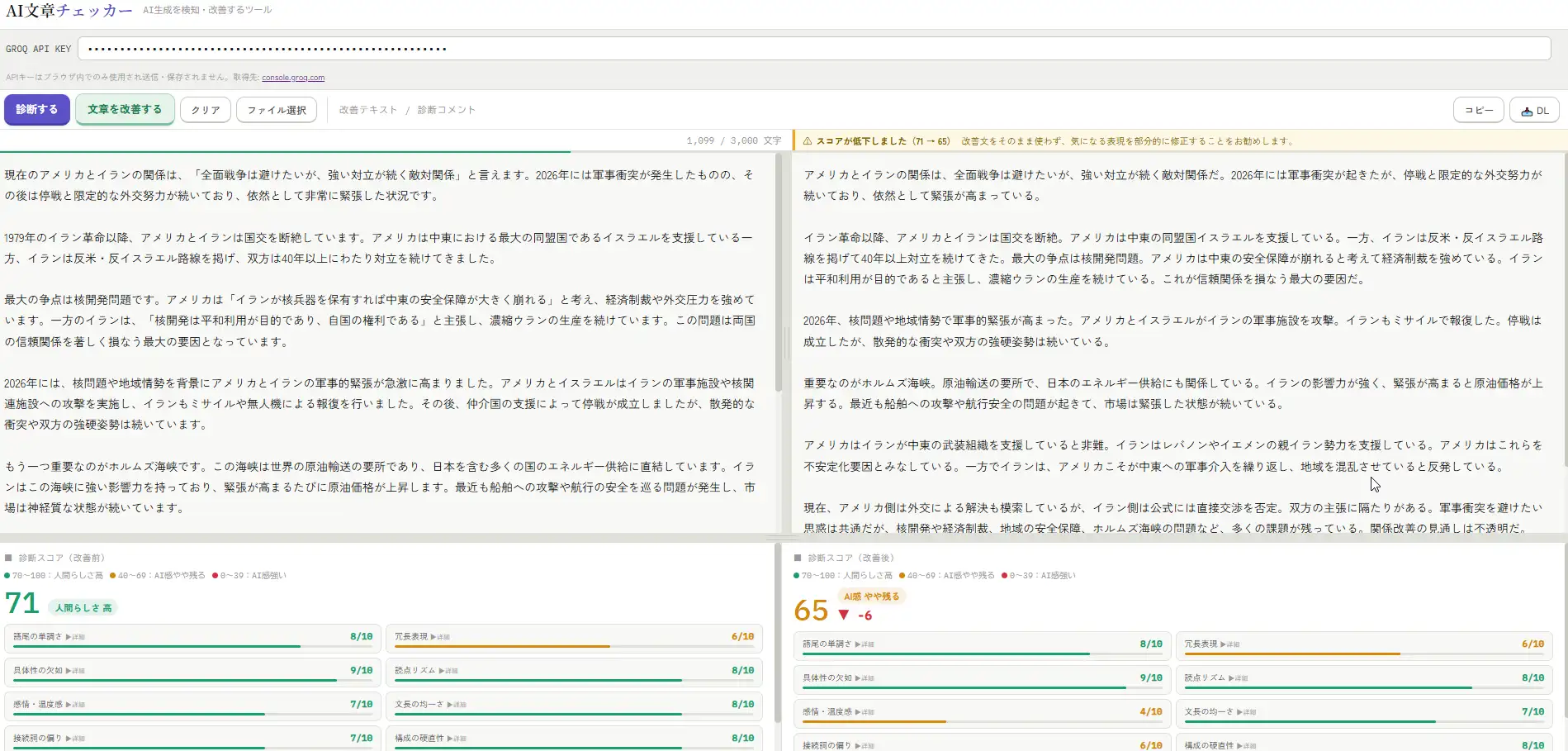Click the 4/10 score for 感情・温度感 in 改善後
Image resolution: width=1568 pixels, height=751 pixels.
(x=1151, y=712)
